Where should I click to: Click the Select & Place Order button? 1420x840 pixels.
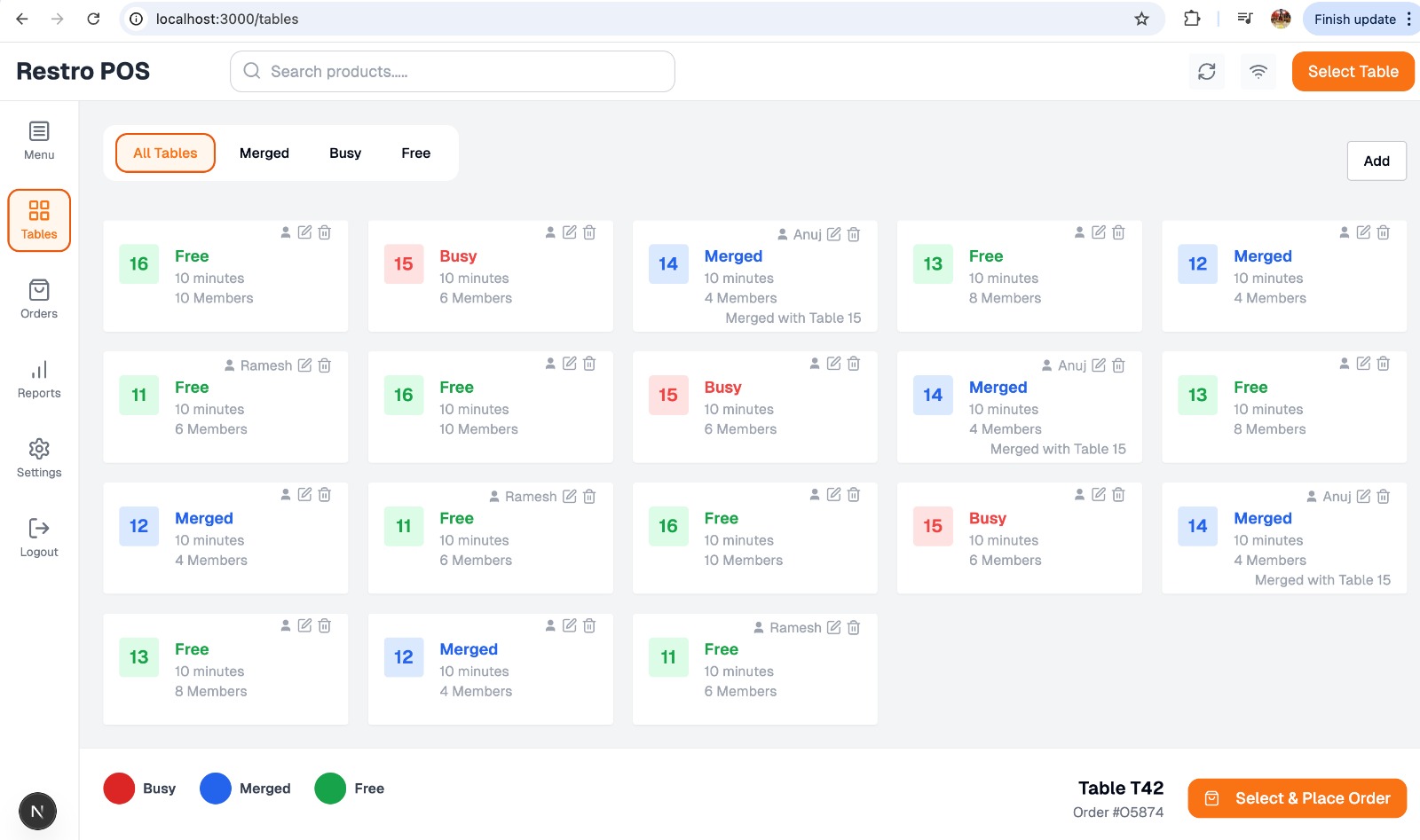1298,798
